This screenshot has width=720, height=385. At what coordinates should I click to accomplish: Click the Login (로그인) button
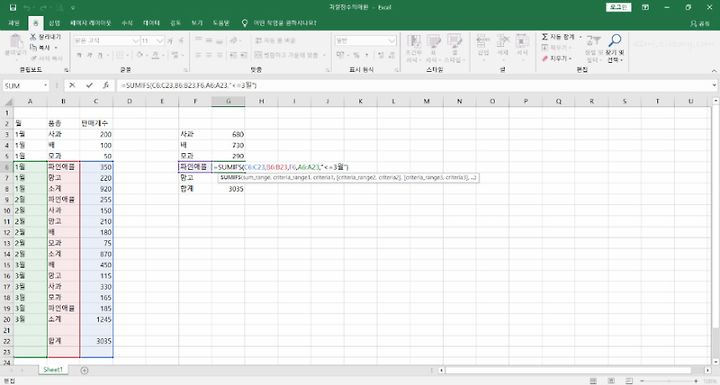[618, 7]
